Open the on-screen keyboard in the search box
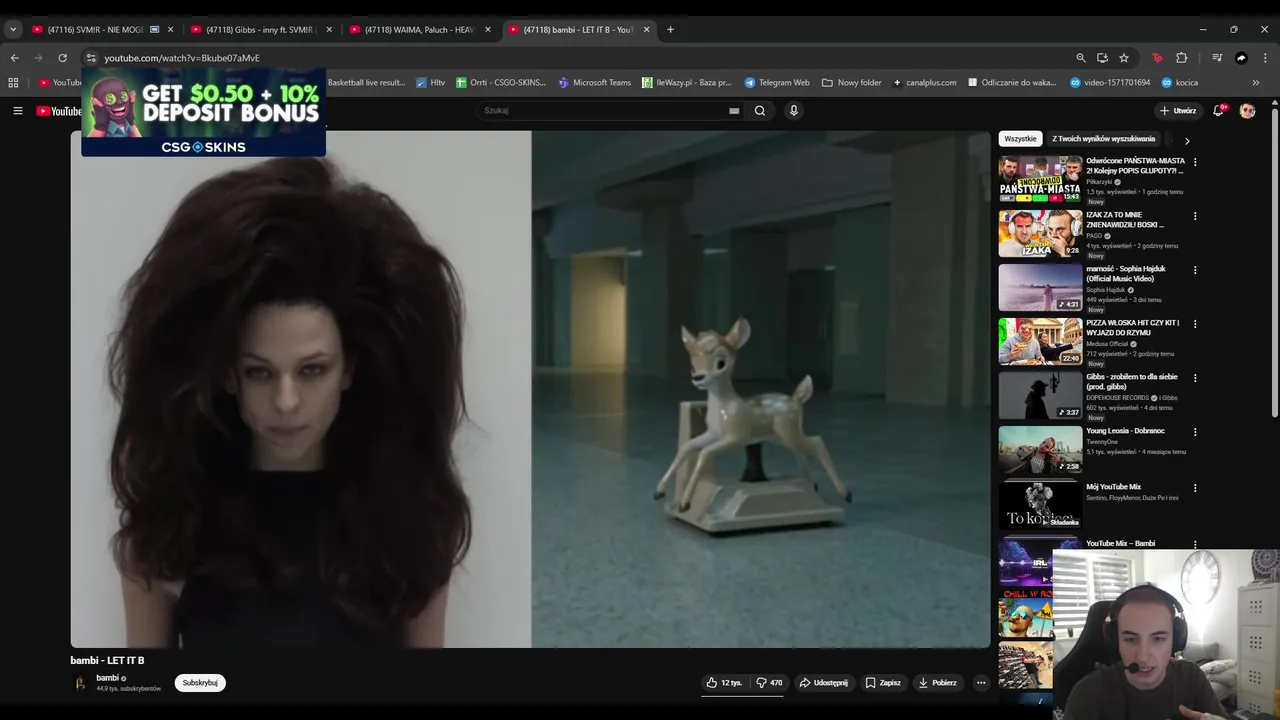Screen dimensions: 1280x720 pyautogui.click(x=734, y=111)
